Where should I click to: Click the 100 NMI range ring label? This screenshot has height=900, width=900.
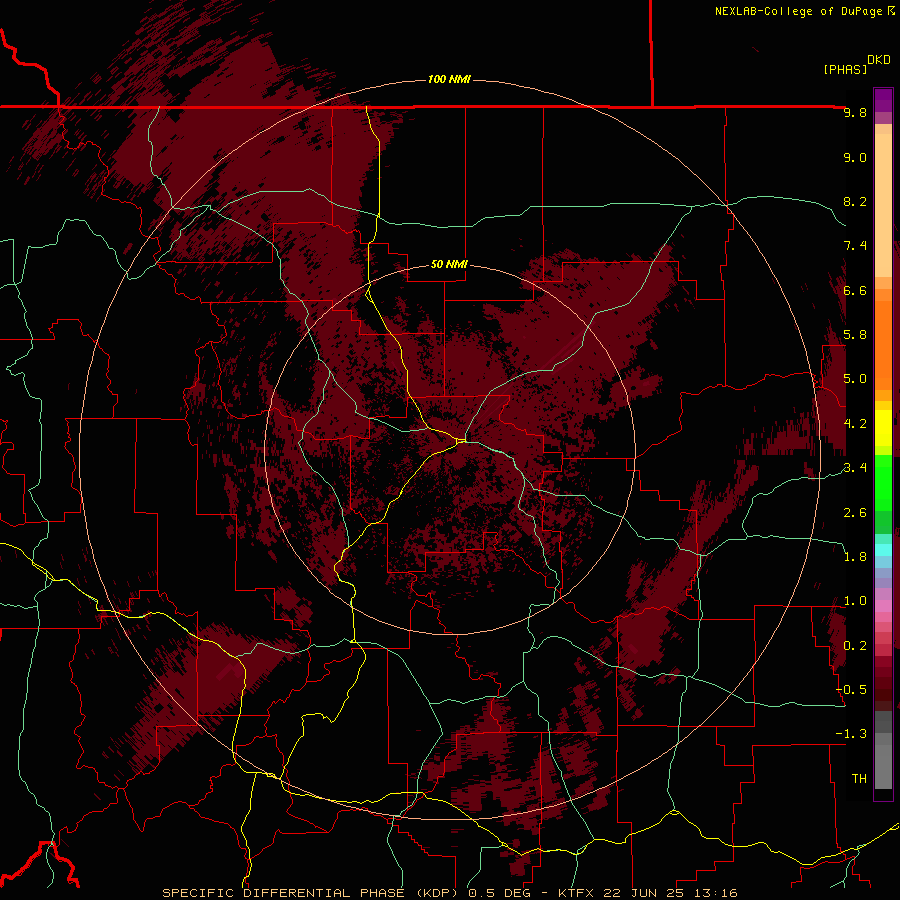pos(449,79)
